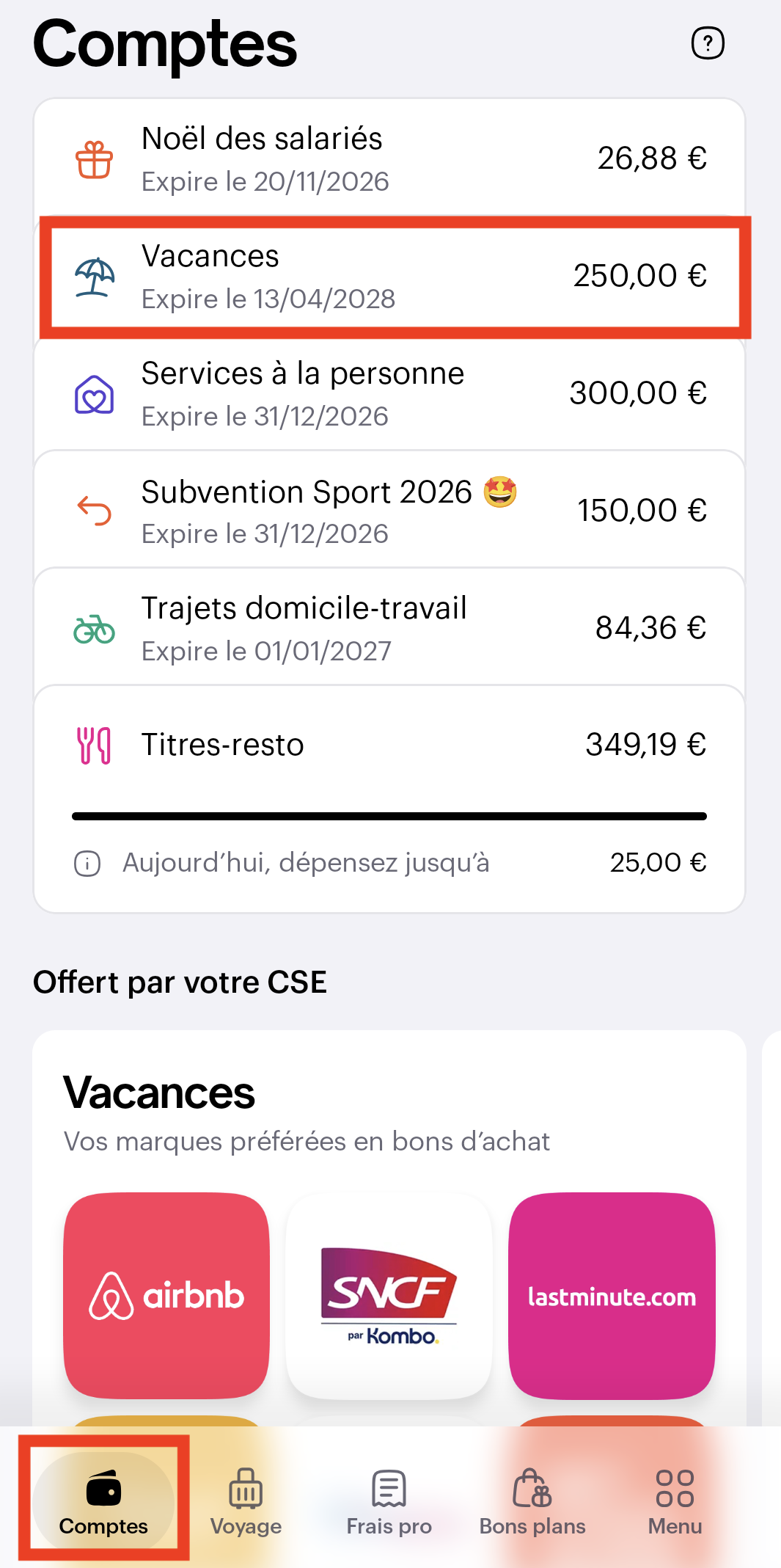Open the Noël des salariés account
This screenshot has width=781, height=1568.
click(389, 158)
